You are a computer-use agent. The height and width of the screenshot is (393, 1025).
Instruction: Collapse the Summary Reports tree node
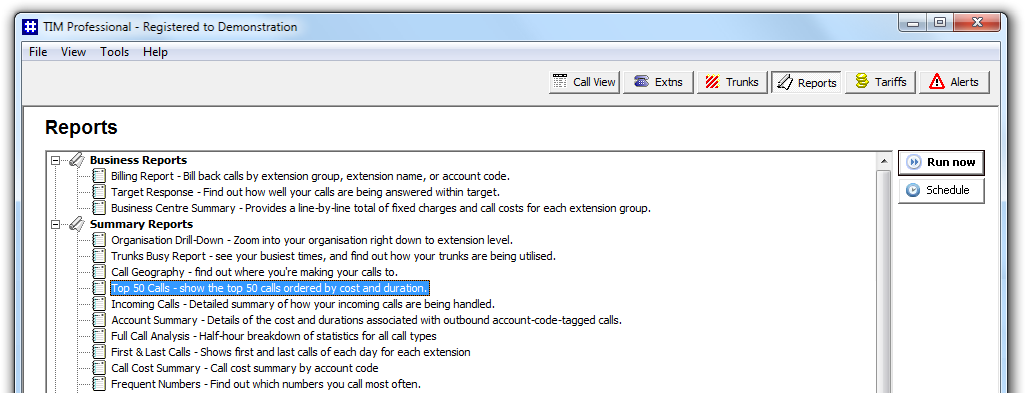[56, 224]
